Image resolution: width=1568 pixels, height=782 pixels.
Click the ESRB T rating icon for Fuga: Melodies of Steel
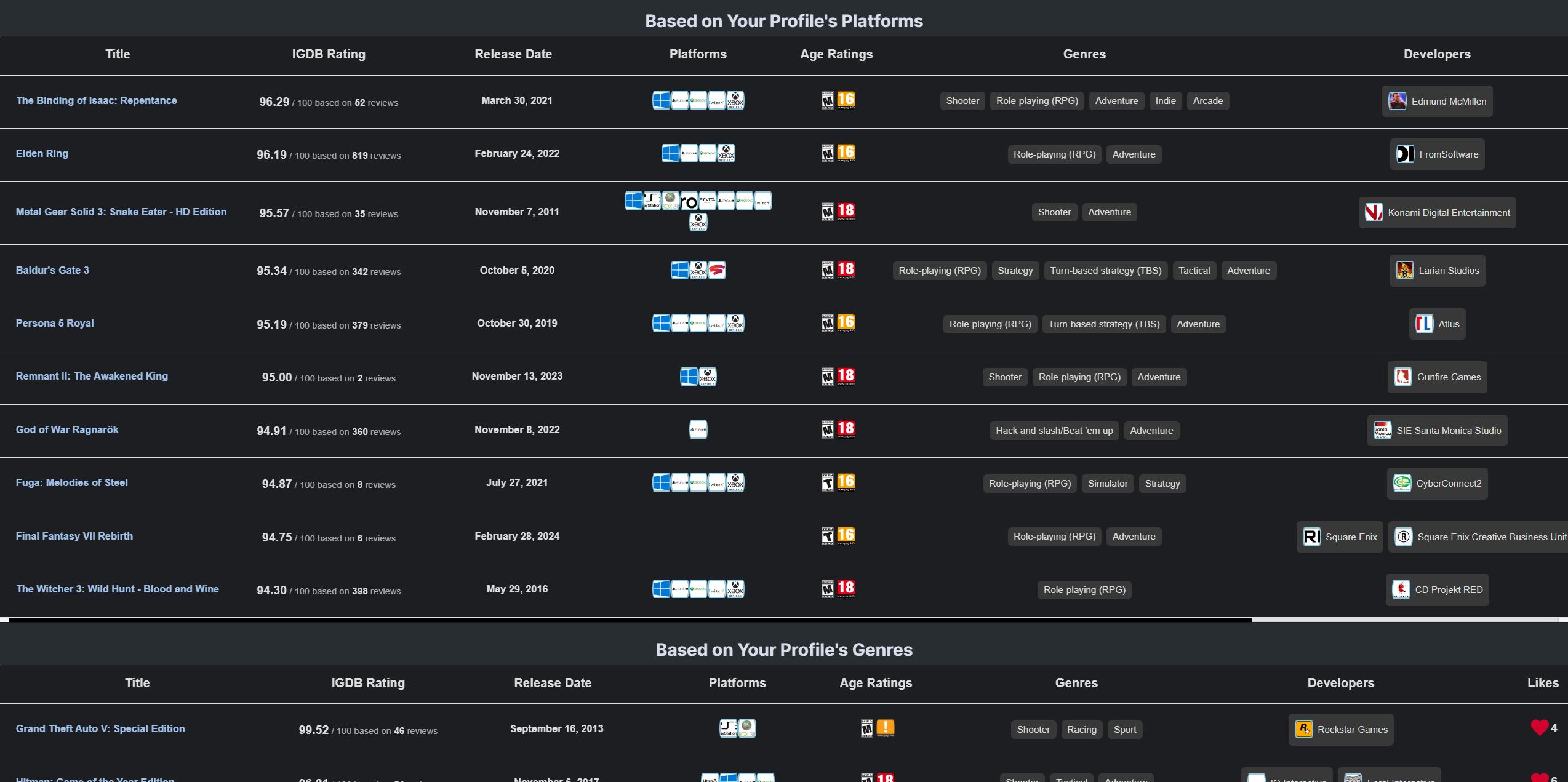[827, 482]
